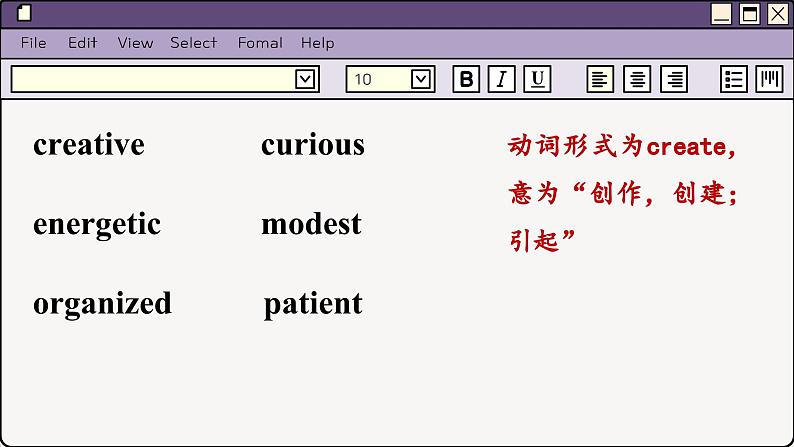Click inside the empty font name field

(150, 80)
